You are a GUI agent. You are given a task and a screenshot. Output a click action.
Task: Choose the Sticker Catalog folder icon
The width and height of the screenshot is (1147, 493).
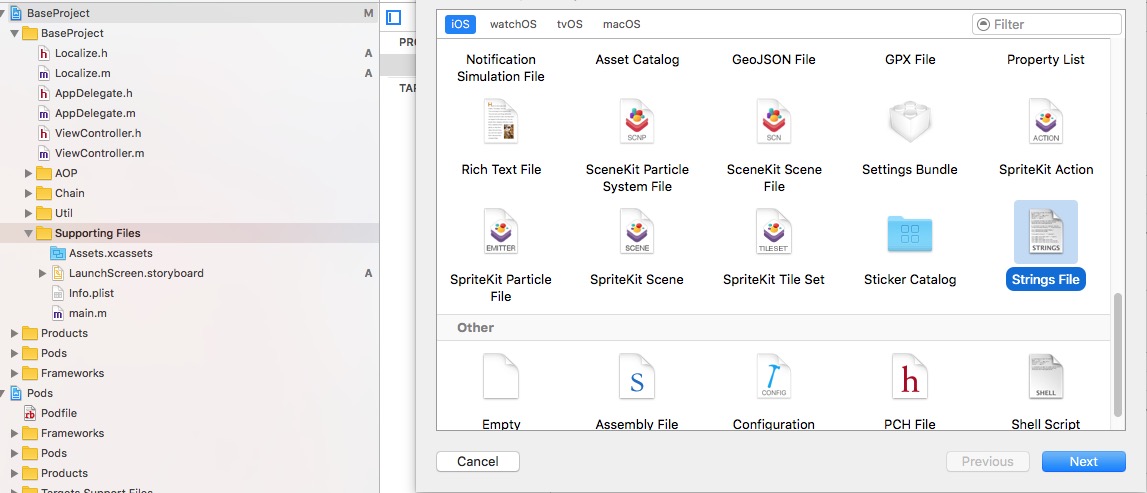909,234
